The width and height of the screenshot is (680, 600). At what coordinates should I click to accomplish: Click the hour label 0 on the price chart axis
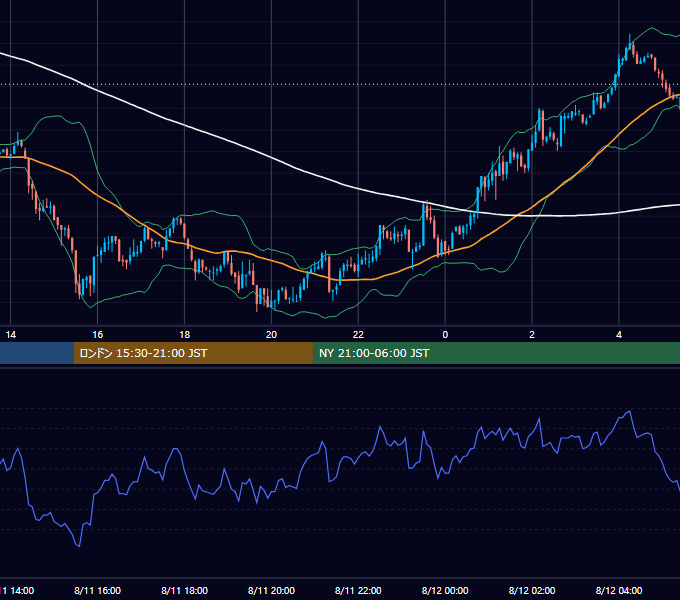pyautogui.click(x=445, y=335)
